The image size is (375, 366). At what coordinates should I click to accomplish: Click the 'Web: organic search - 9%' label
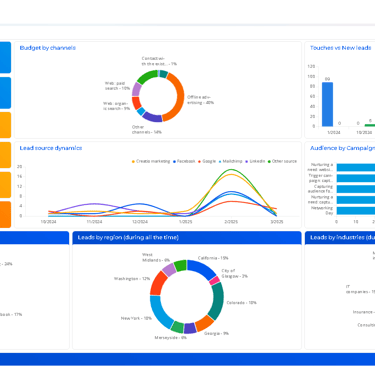pyautogui.click(x=116, y=106)
